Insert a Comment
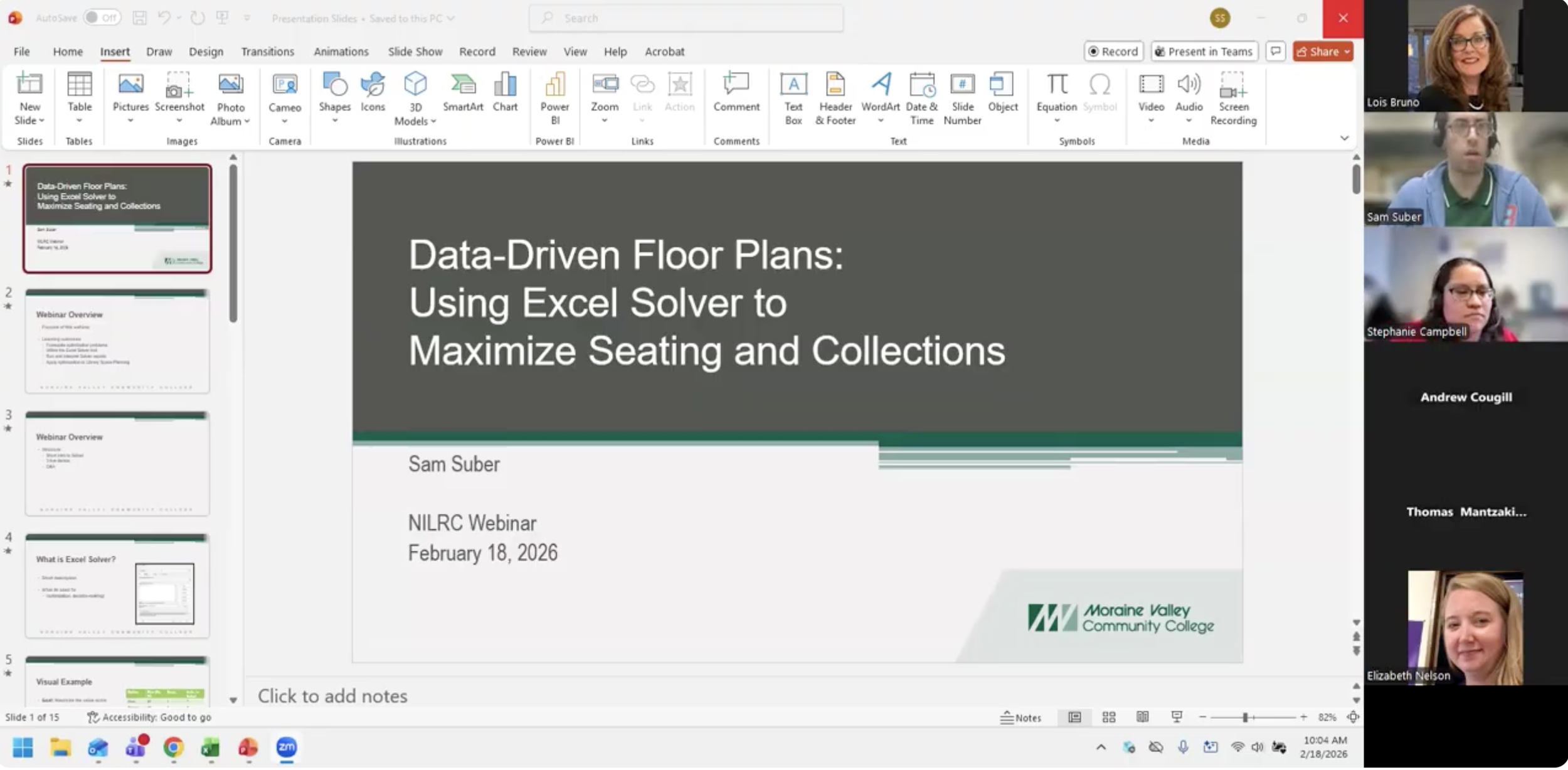The height and width of the screenshot is (770, 1568). (x=736, y=94)
